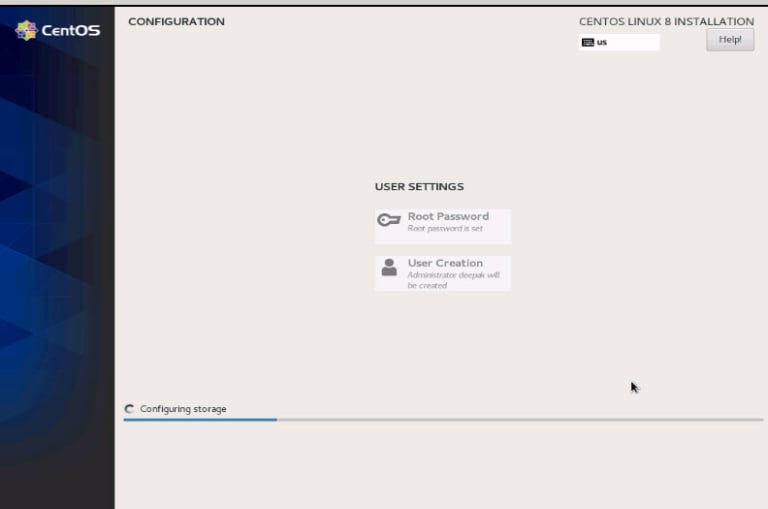
Task: Open the Help! button
Action: pos(730,39)
